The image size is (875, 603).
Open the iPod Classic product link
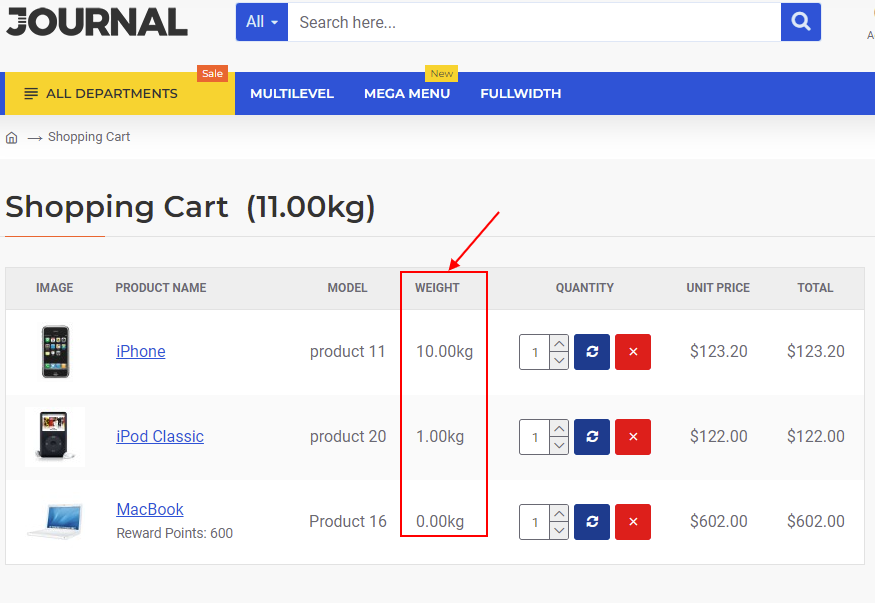(x=159, y=436)
